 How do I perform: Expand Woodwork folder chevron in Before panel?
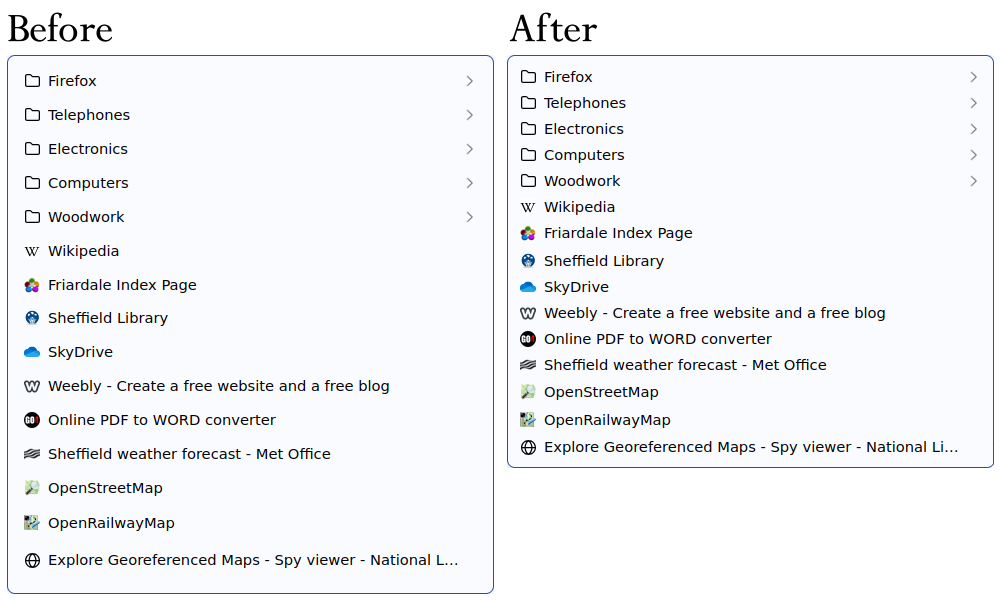[x=469, y=217]
